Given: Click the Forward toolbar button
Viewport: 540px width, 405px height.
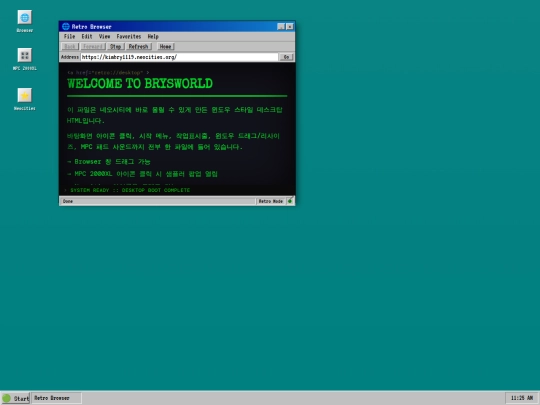Looking at the screenshot, I should pyautogui.click(x=93, y=46).
